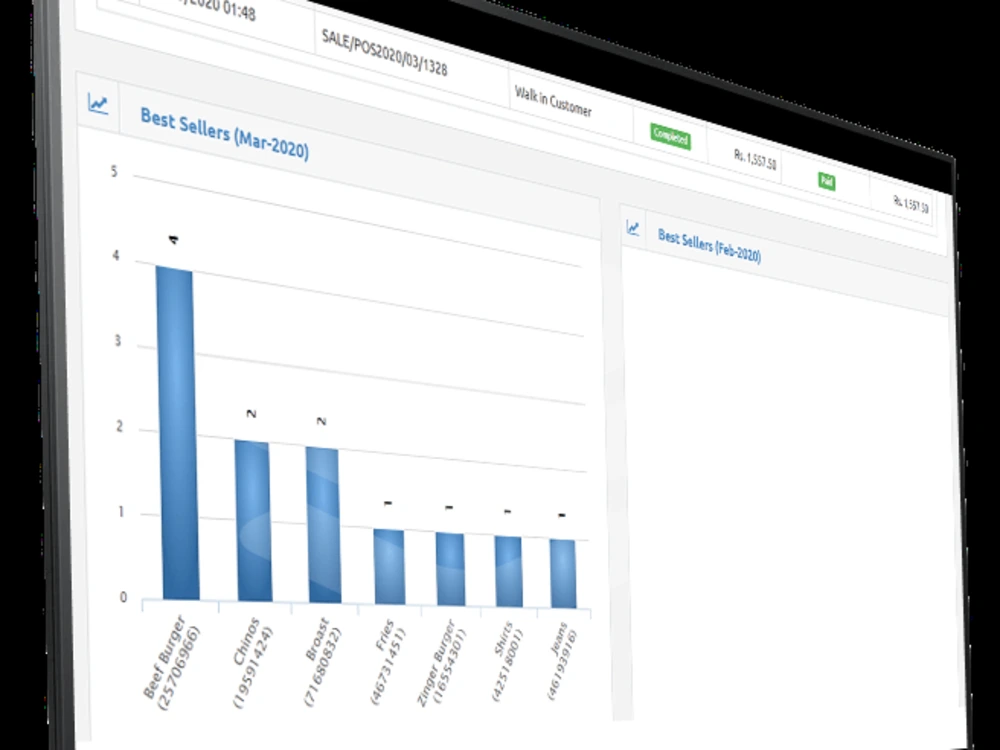Screen dimensions: 1000x750
Task: Click the Rs. 1,557.50 amount next to the Paid badge
Action: point(911,205)
